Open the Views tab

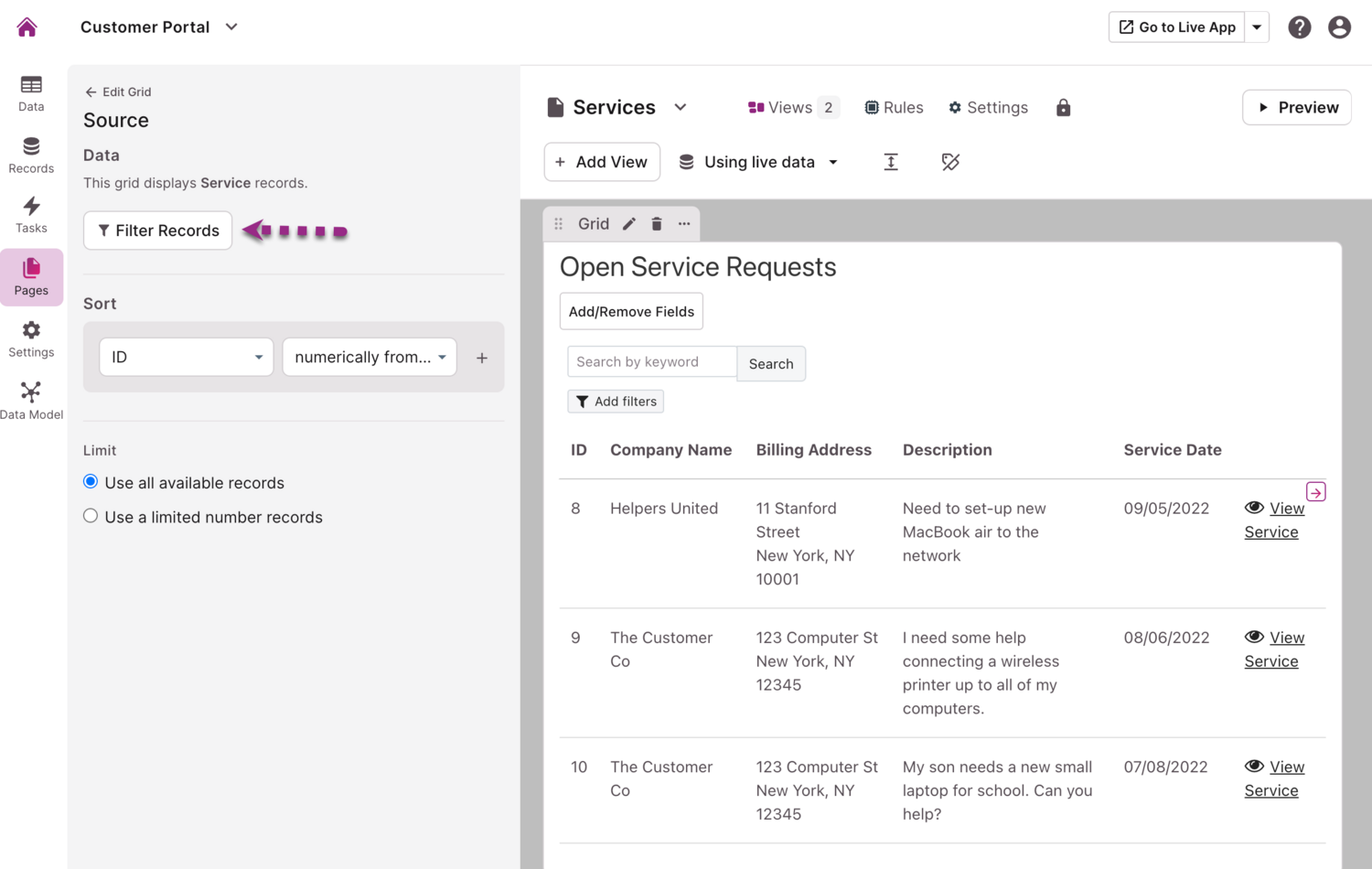point(792,108)
